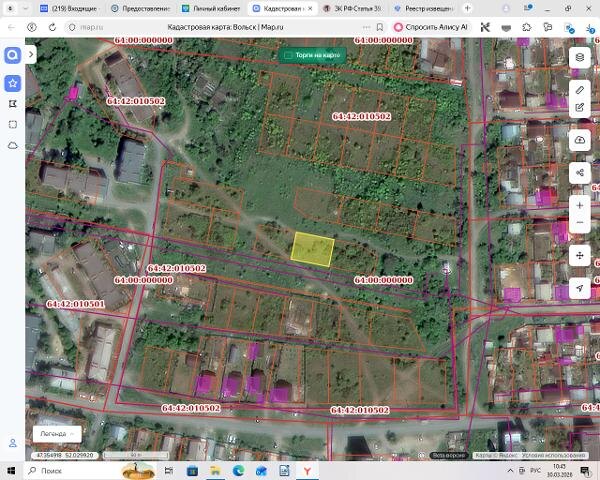This screenshot has width=600, height=480.
Task: Open the extensions puzzle icon
Action: click(527, 27)
